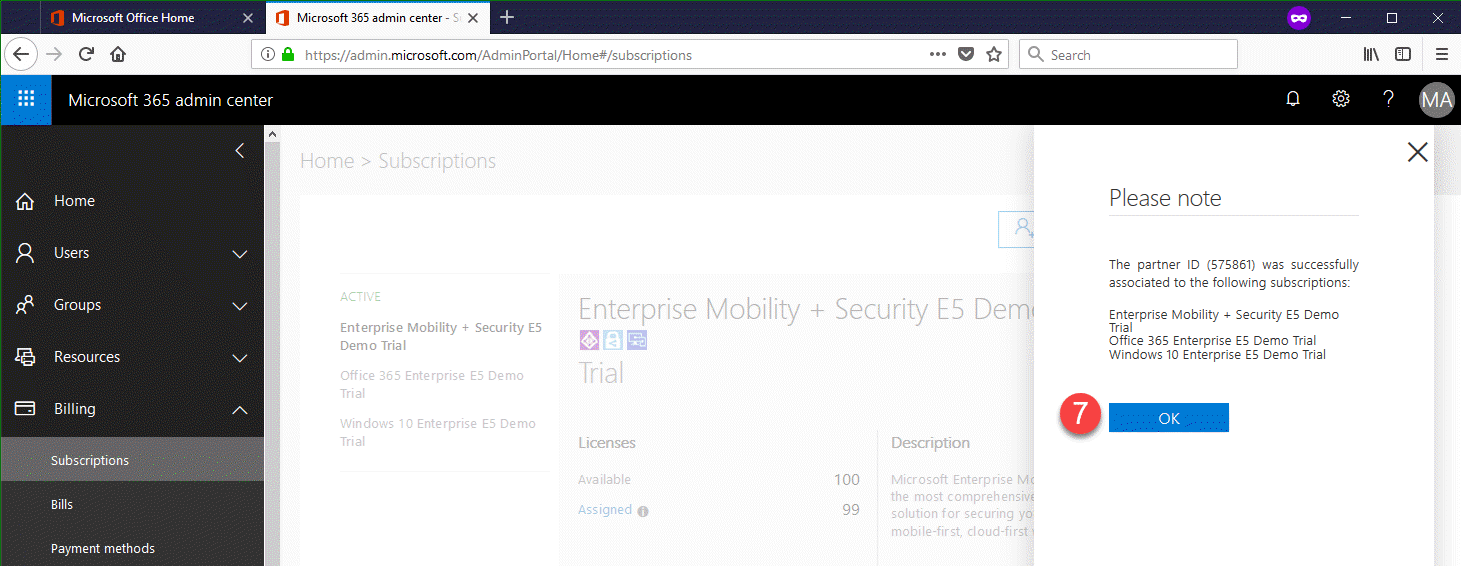The height and width of the screenshot is (566, 1461).
Task: Expand the Resources section chevron
Action: click(240, 358)
